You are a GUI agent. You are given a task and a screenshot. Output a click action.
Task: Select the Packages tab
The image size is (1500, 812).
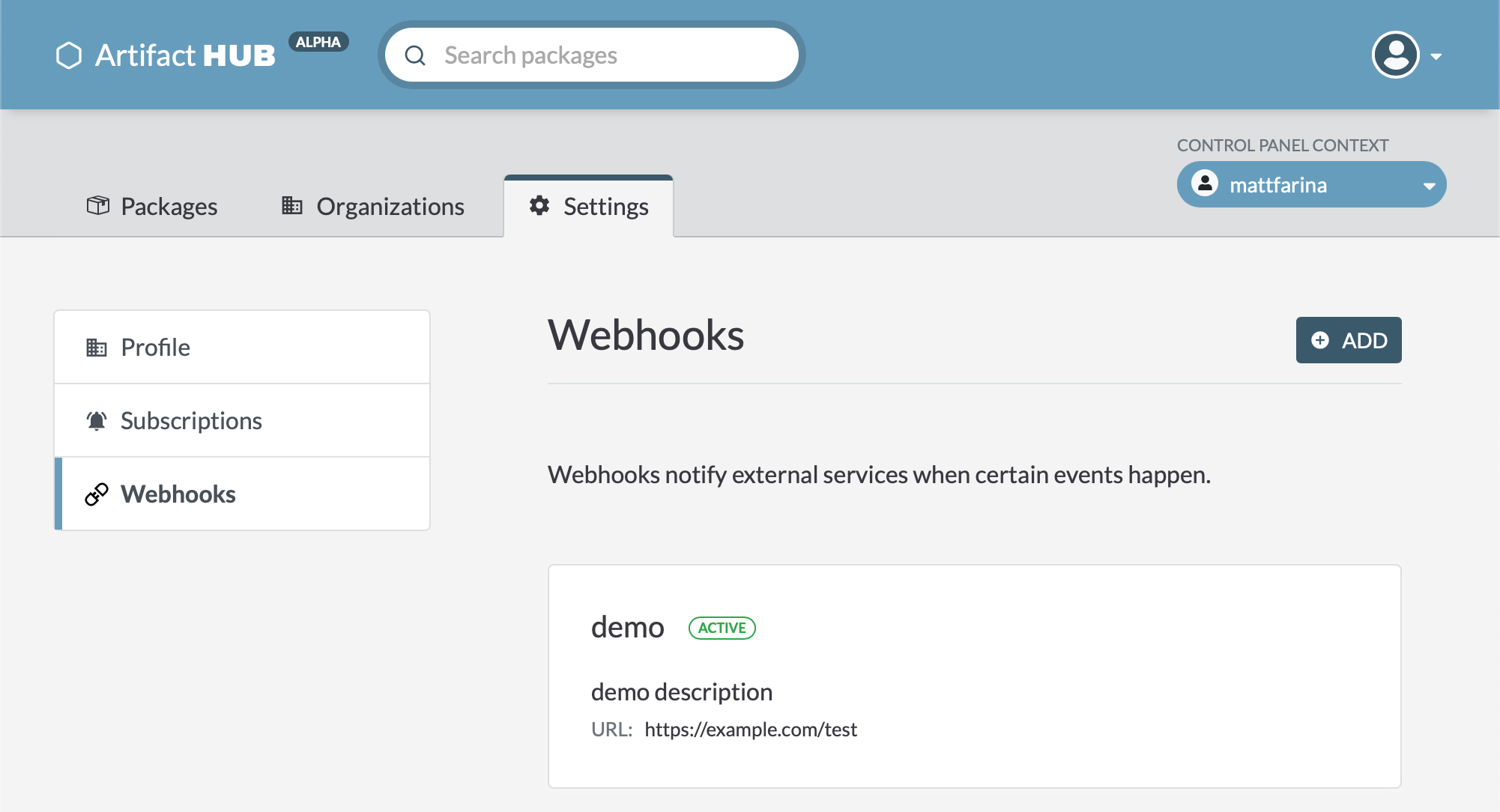153,206
